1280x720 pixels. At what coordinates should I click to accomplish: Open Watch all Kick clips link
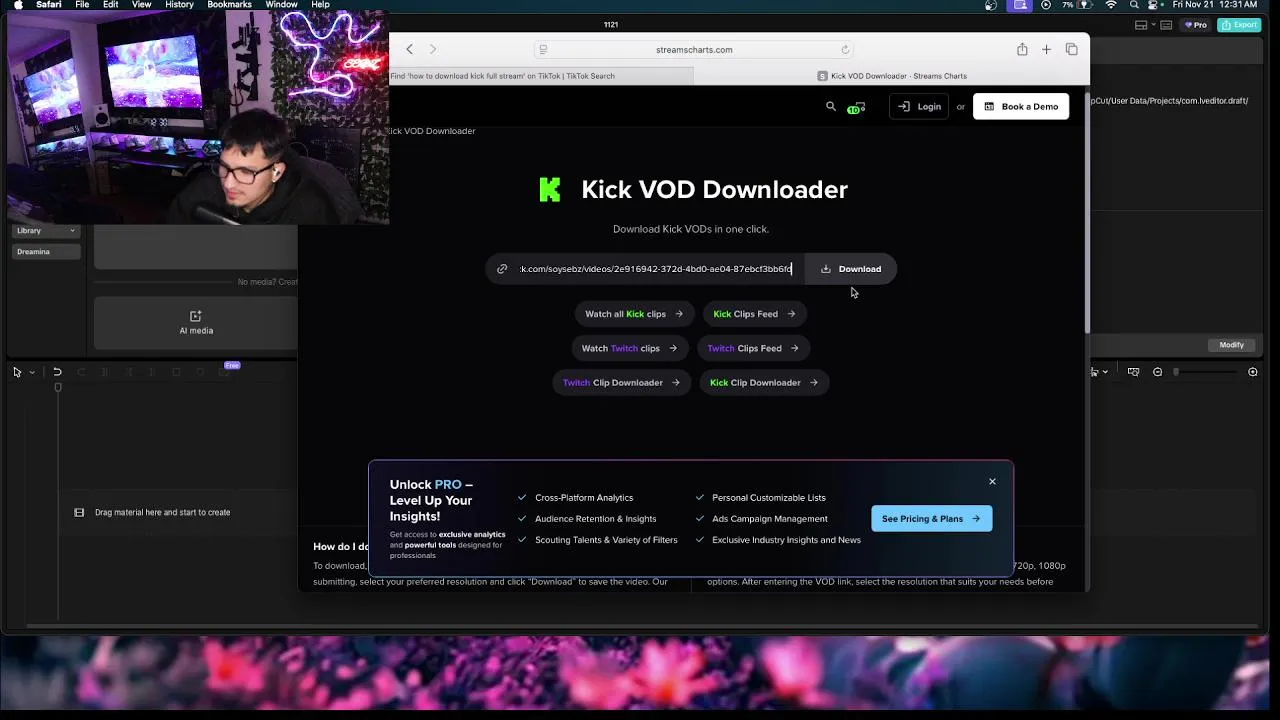[x=634, y=314]
